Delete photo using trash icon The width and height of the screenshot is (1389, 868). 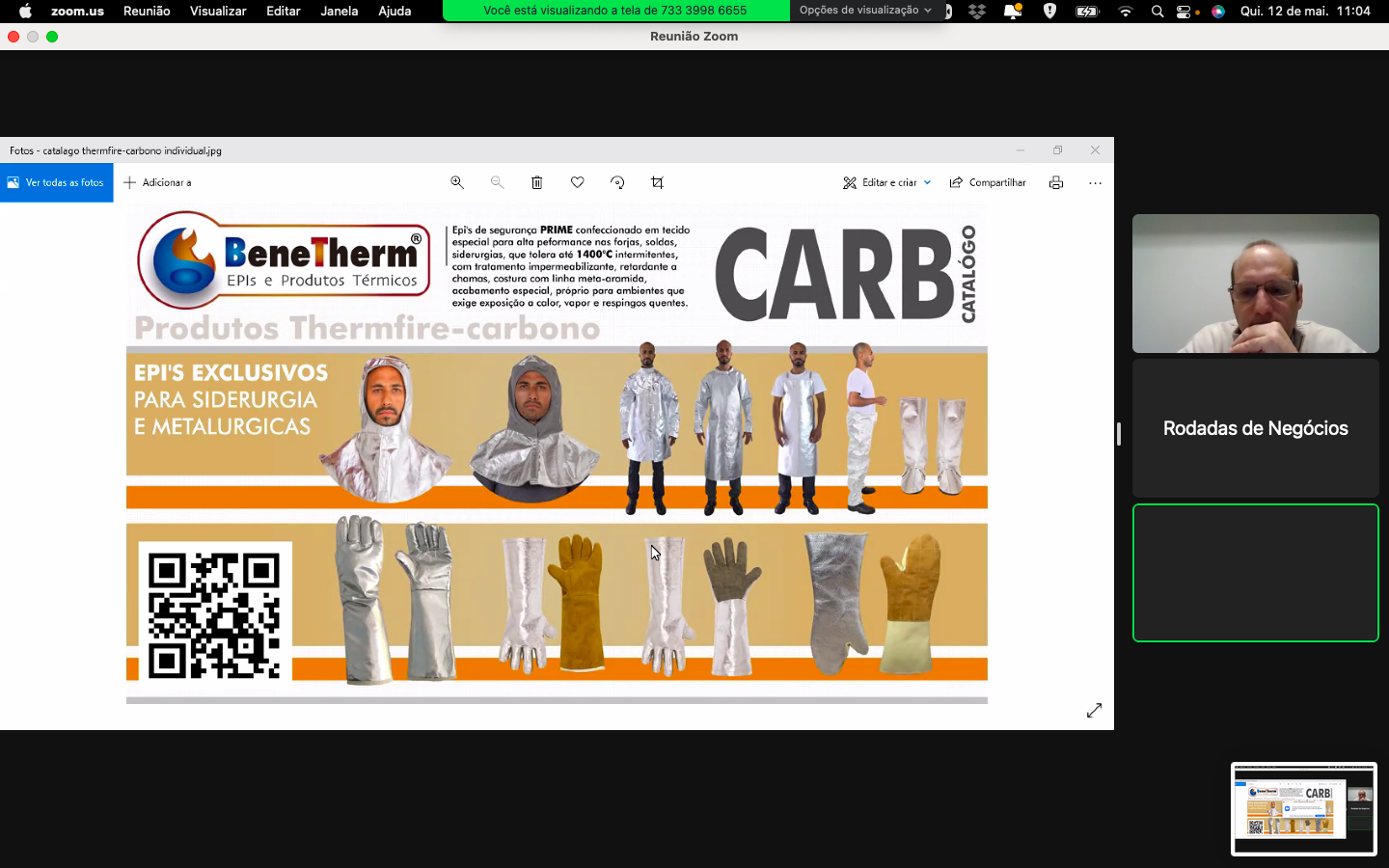(537, 182)
